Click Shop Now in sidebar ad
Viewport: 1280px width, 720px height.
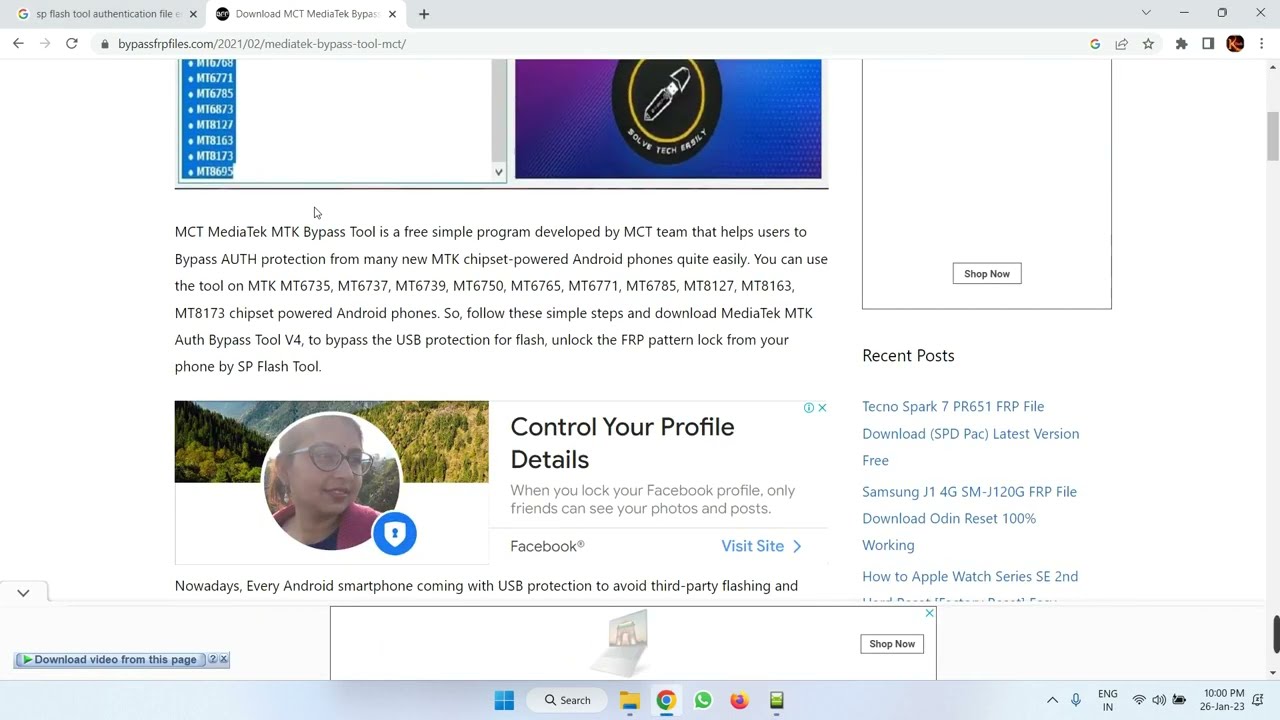(987, 274)
